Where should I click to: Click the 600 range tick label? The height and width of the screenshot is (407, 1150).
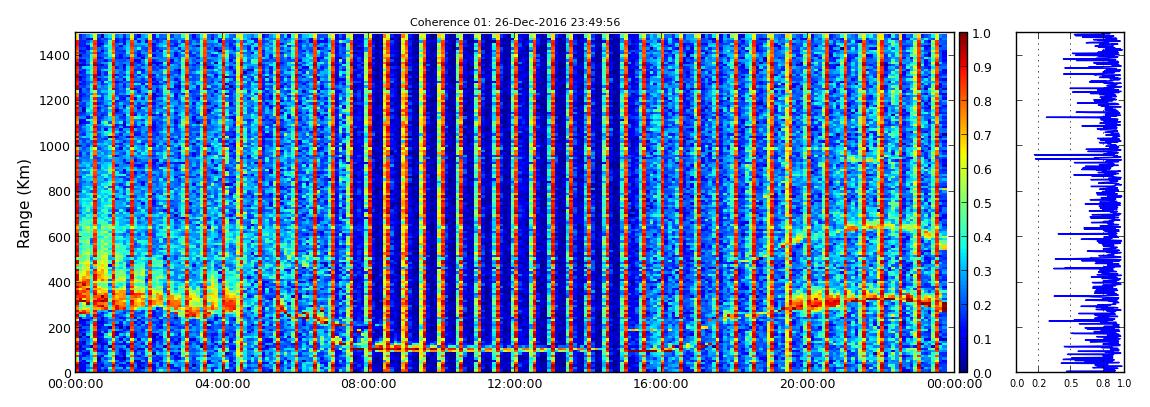coord(57,237)
